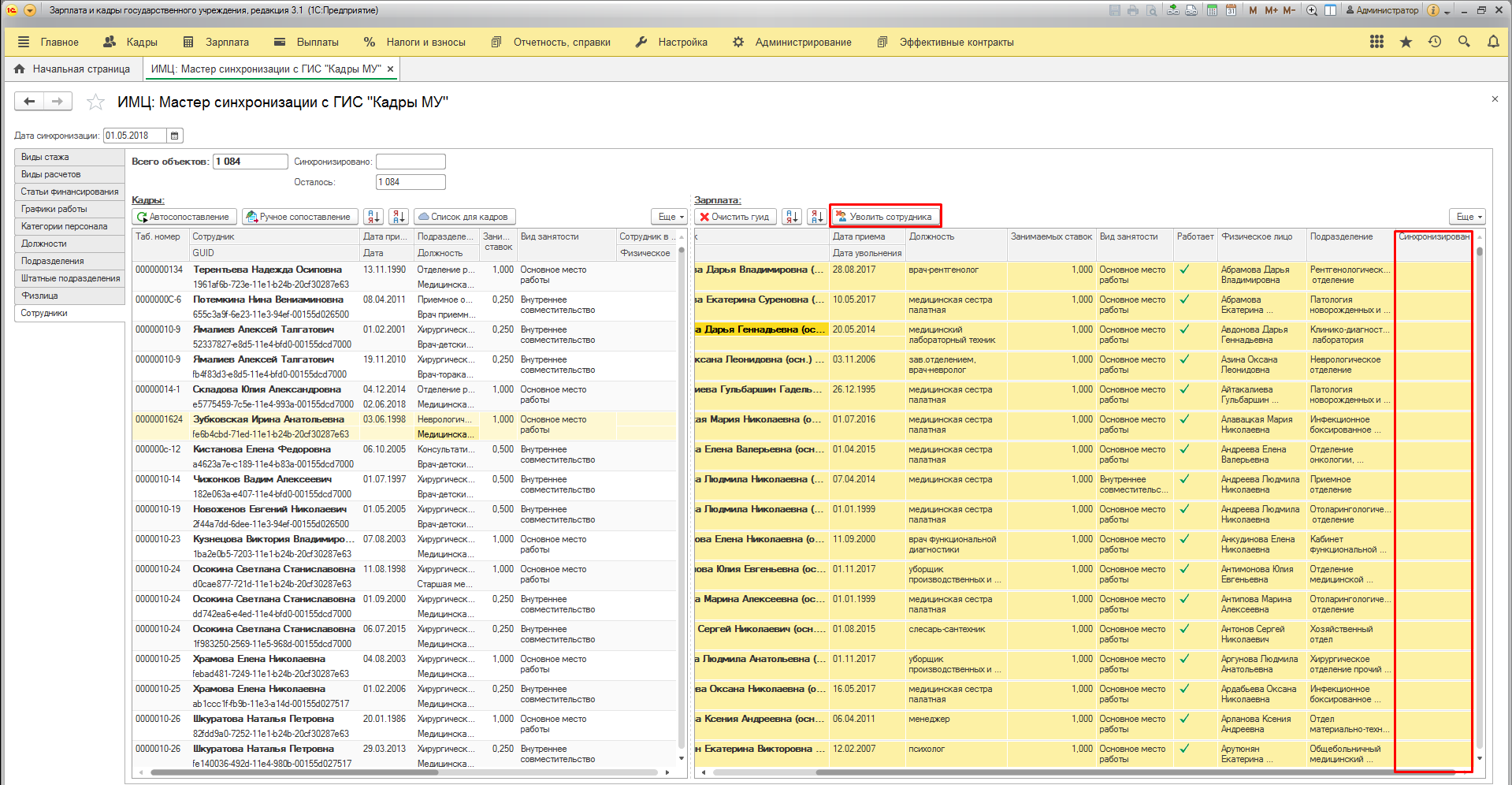Image resolution: width=1512 pixels, height=785 pixels.
Task: Toggle Работает checkmark for Абрамова Дарья row
Action: (x=1183, y=270)
